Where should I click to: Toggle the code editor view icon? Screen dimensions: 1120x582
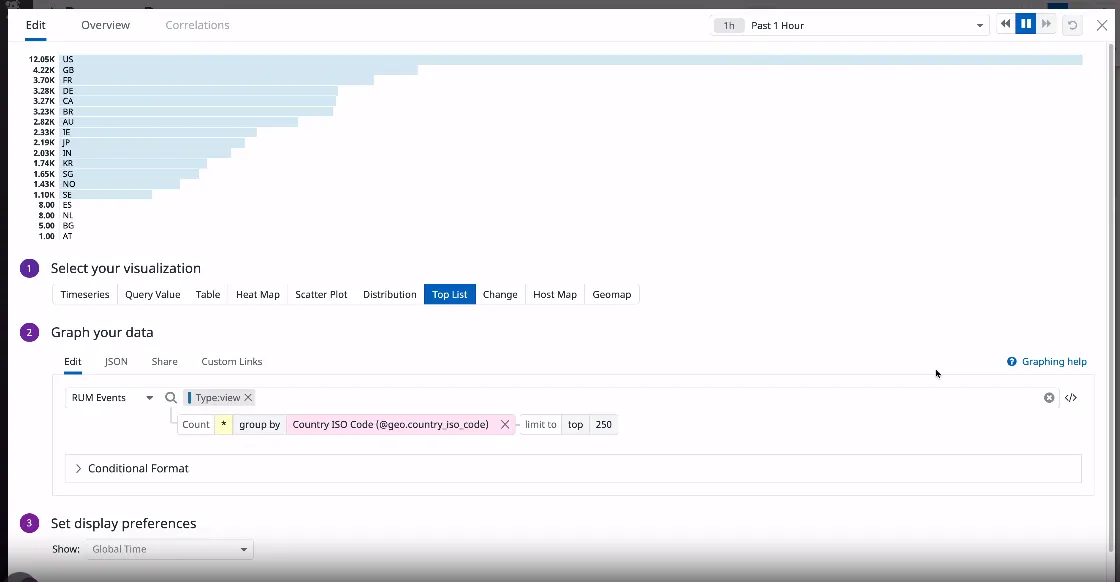click(x=1071, y=398)
